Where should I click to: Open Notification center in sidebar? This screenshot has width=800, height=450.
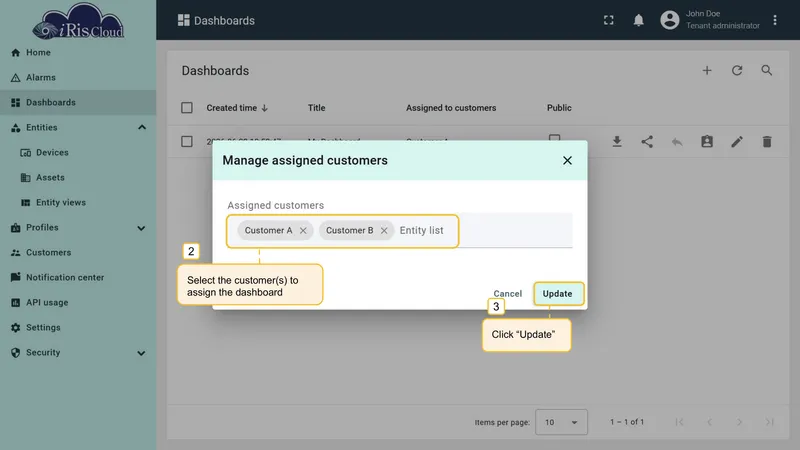(x=78, y=278)
